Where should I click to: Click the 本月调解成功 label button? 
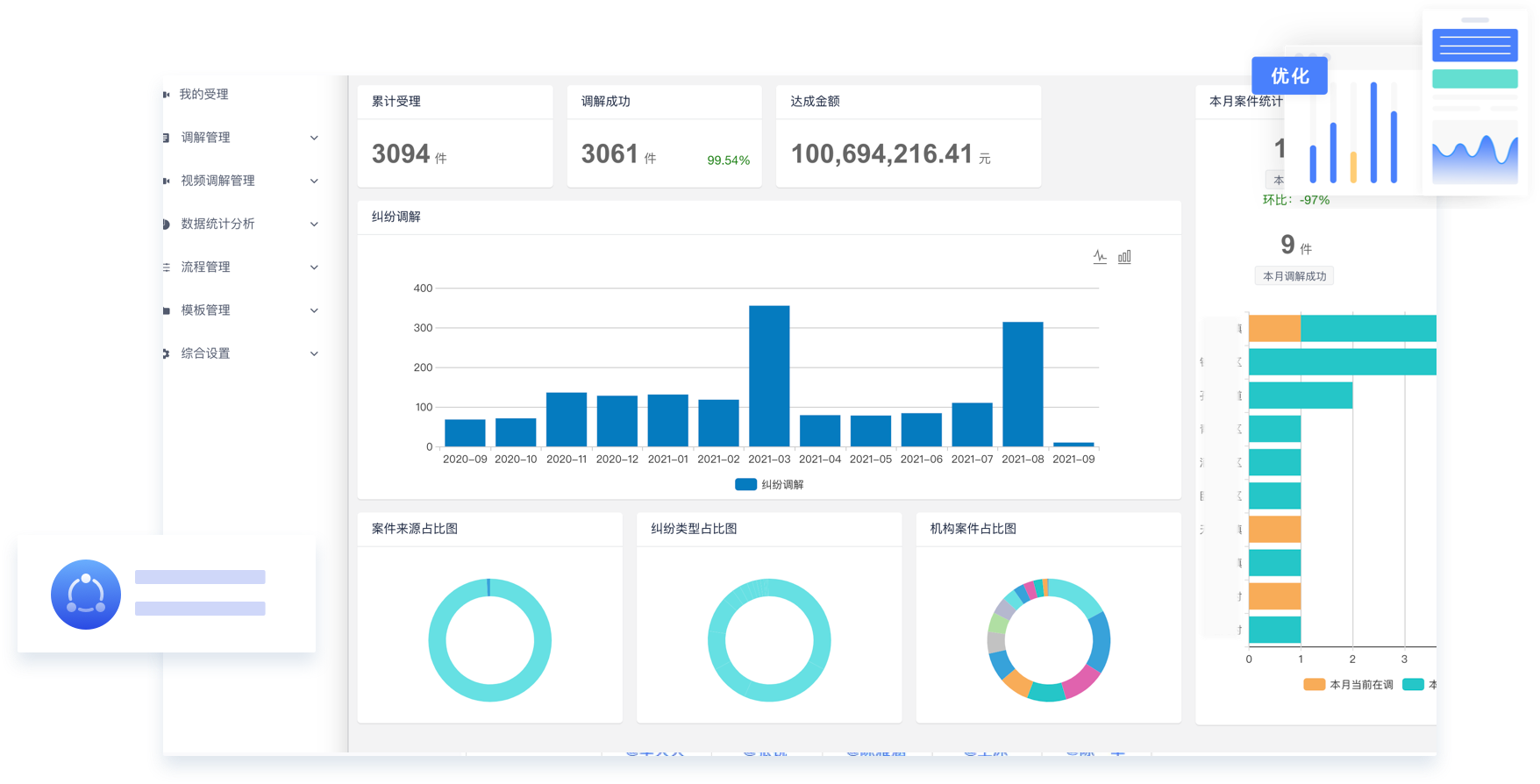point(1294,276)
